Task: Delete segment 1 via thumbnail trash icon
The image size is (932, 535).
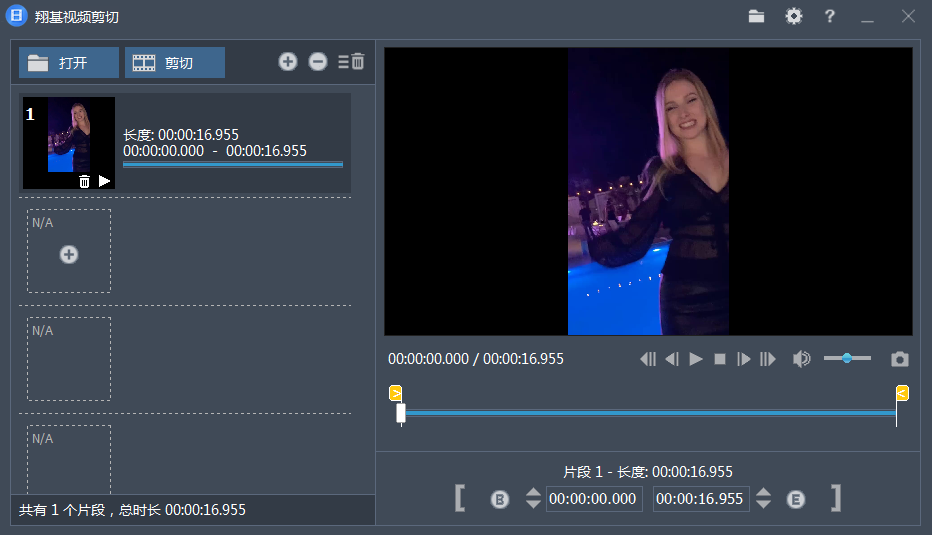Action: click(84, 181)
